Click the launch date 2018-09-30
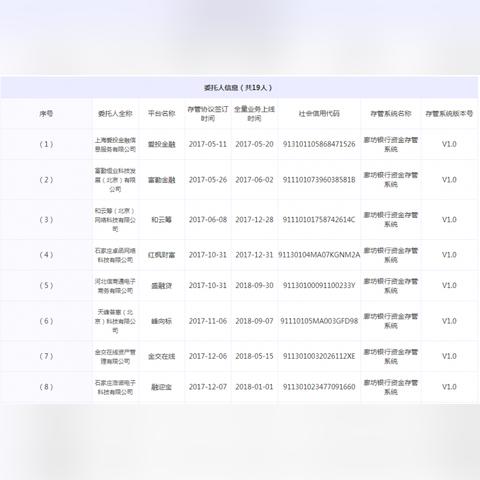Image resolution: width=480 pixels, height=480 pixels. pyautogui.click(x=254, y=286)
